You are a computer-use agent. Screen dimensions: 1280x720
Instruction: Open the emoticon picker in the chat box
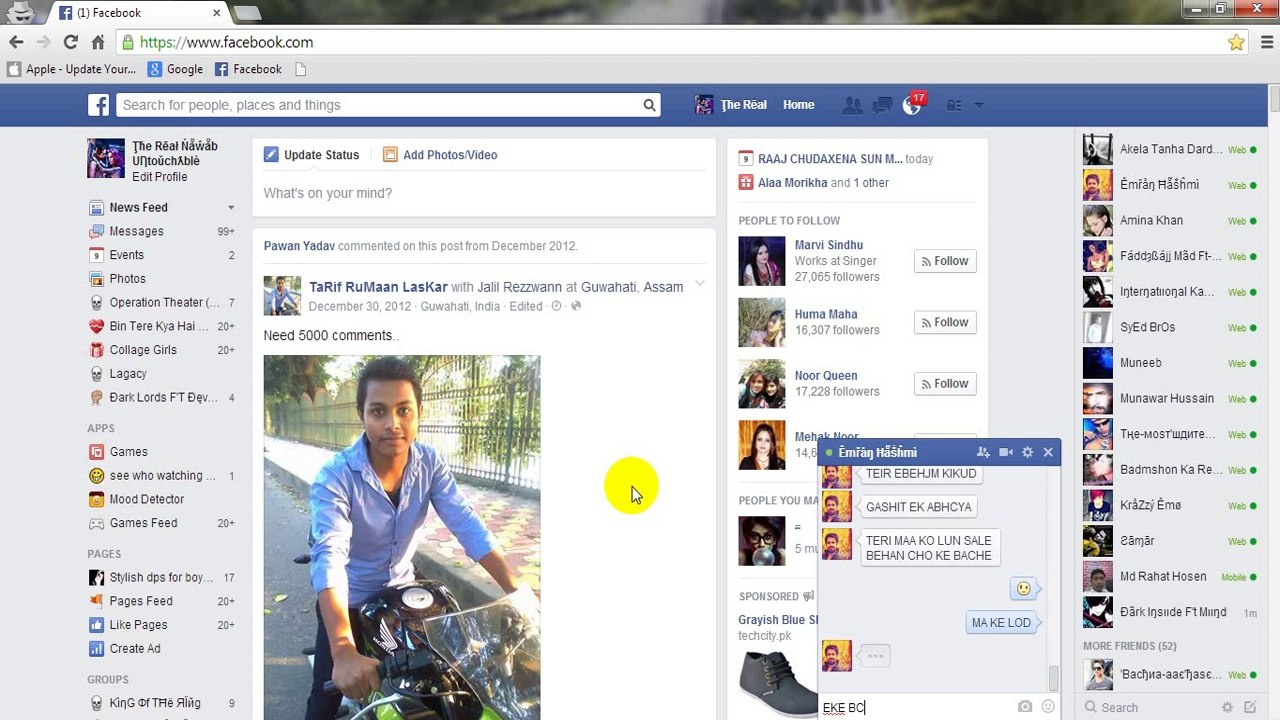1048,707
